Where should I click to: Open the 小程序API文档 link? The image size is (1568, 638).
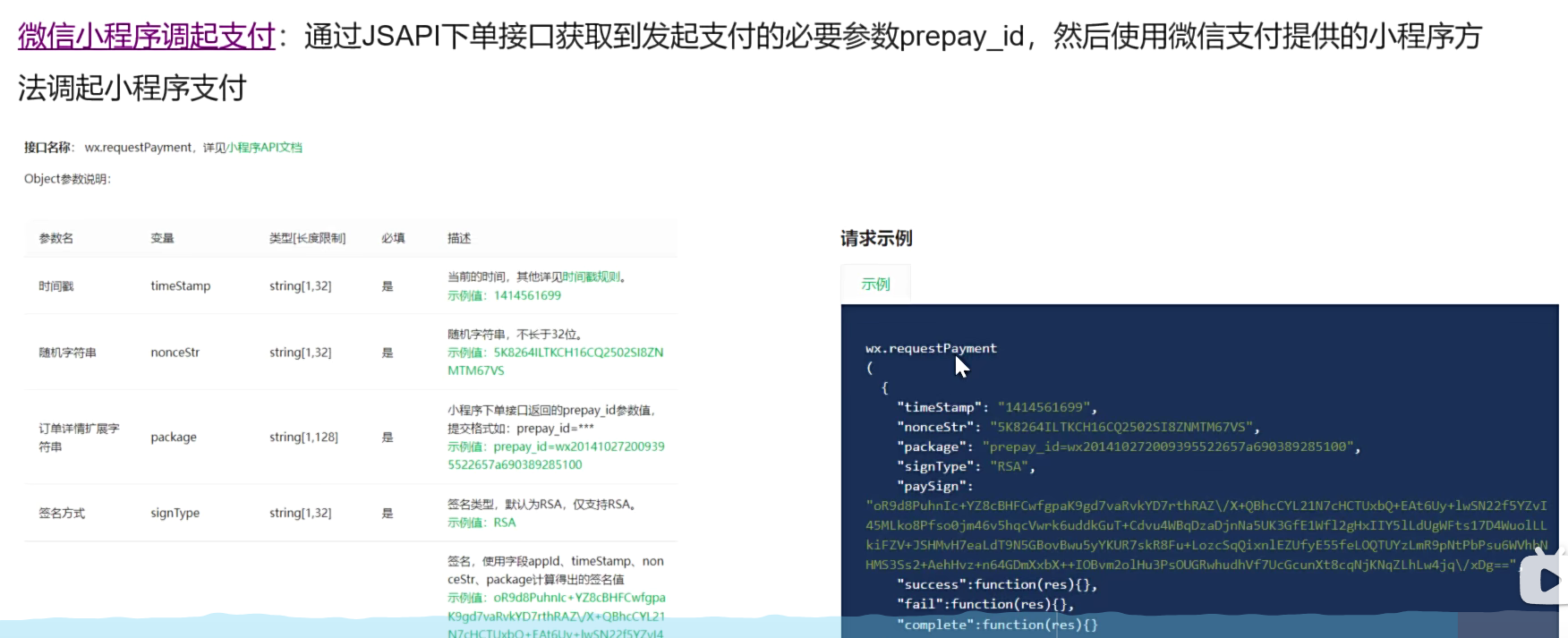click(265, 148)
